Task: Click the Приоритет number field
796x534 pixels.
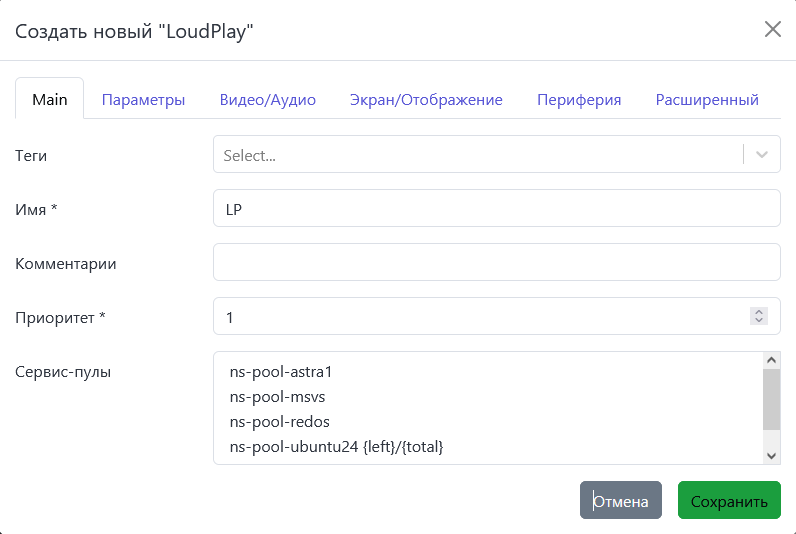Action: pos(480,317)
